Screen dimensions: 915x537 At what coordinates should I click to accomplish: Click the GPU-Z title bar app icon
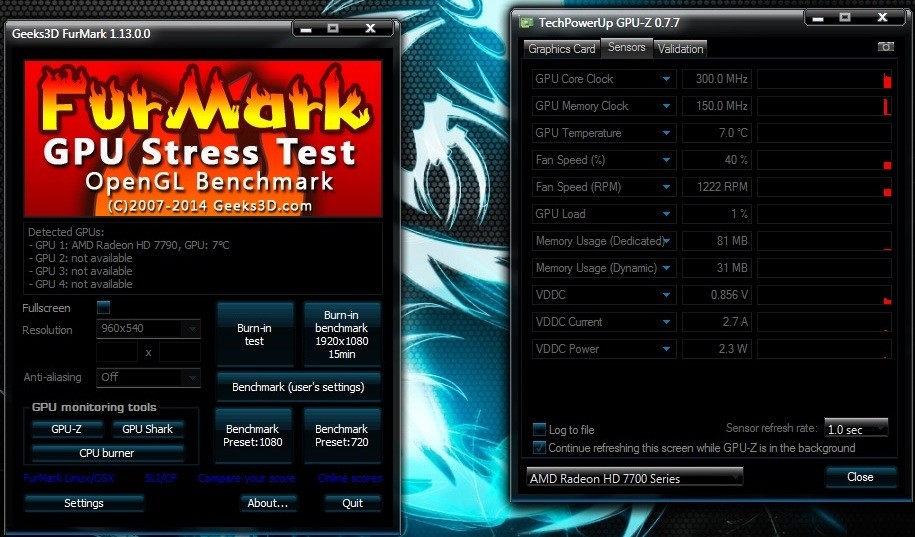526,23
